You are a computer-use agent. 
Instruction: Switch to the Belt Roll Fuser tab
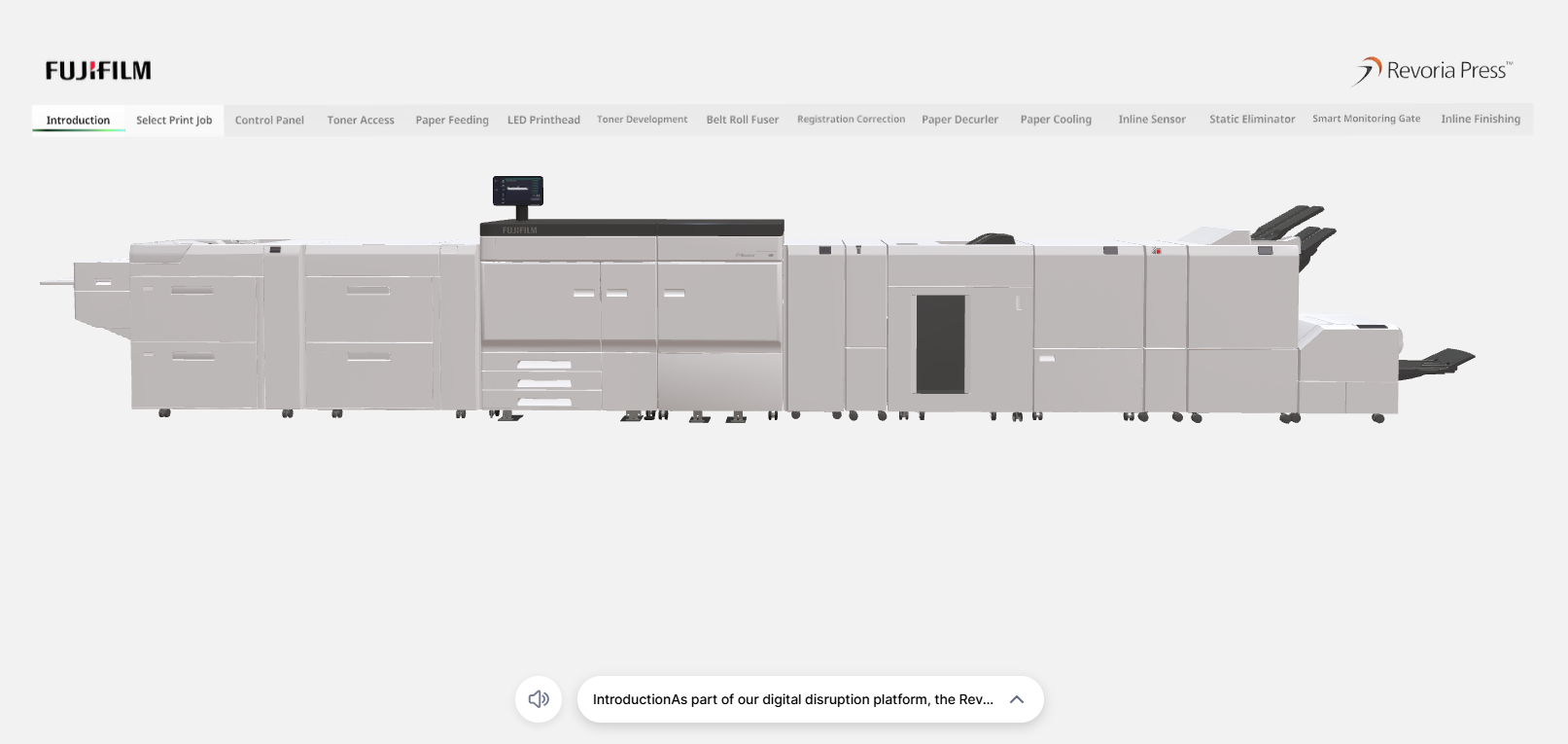click(x=742, y=120)
